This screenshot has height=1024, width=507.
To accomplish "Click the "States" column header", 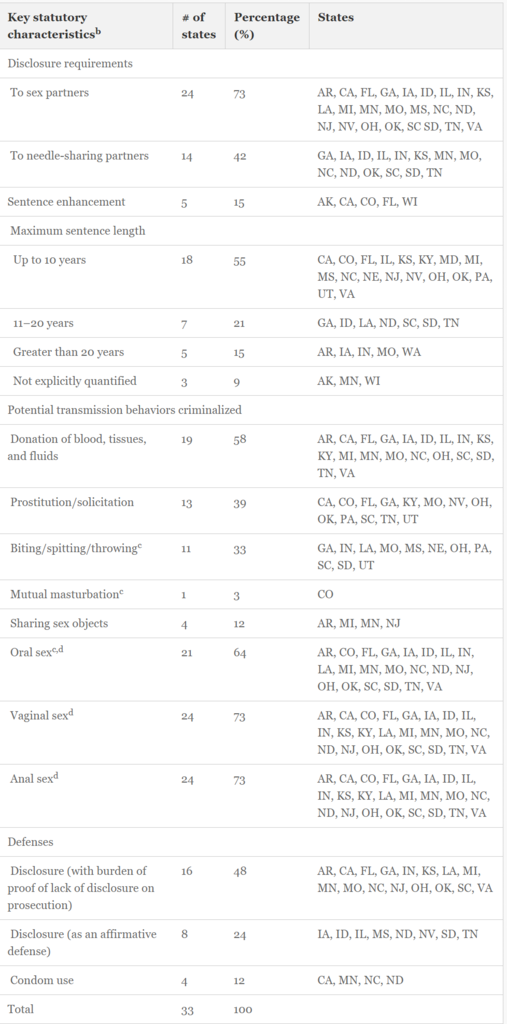I will click(335, 18).
